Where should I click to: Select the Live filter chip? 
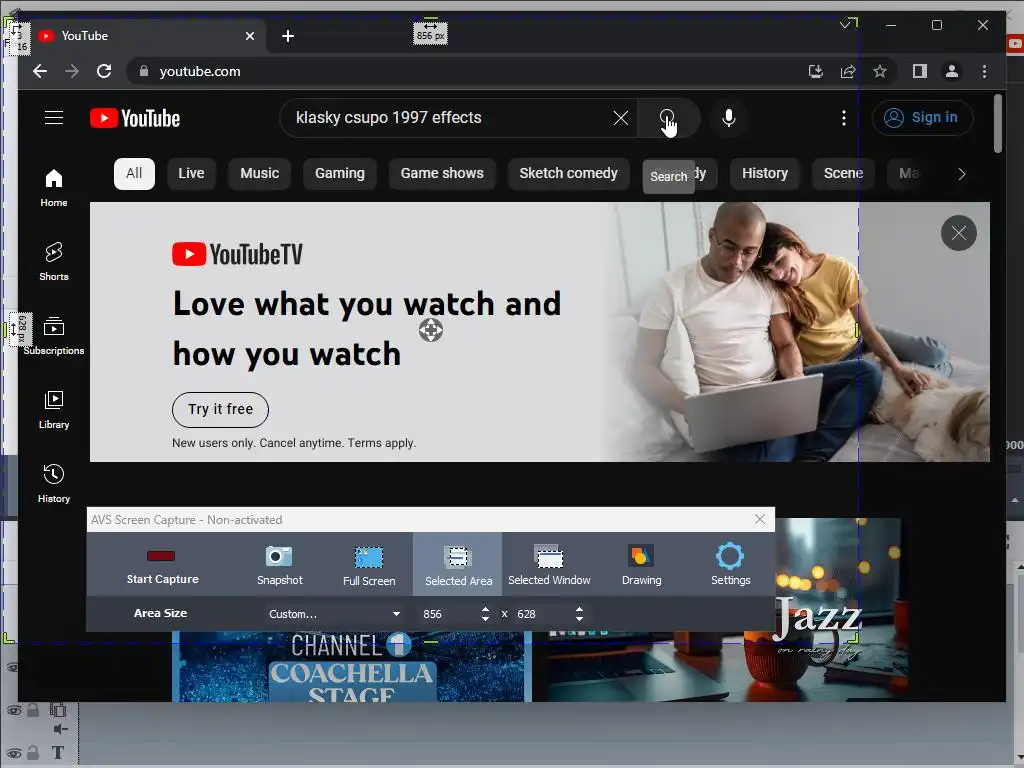click(x=191, y=174)
